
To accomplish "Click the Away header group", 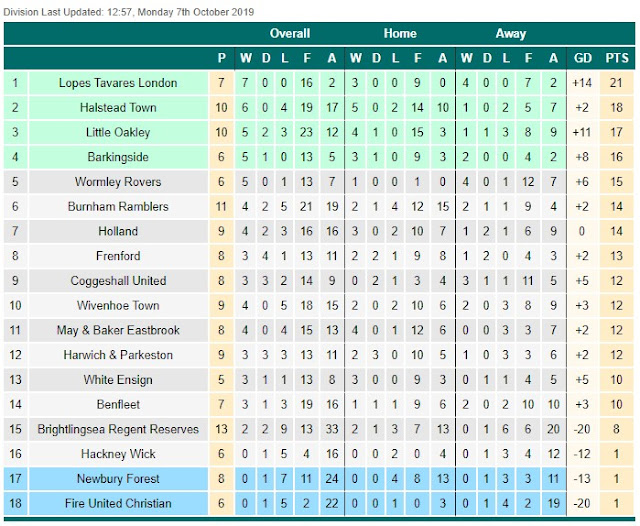I will (511, 33).
